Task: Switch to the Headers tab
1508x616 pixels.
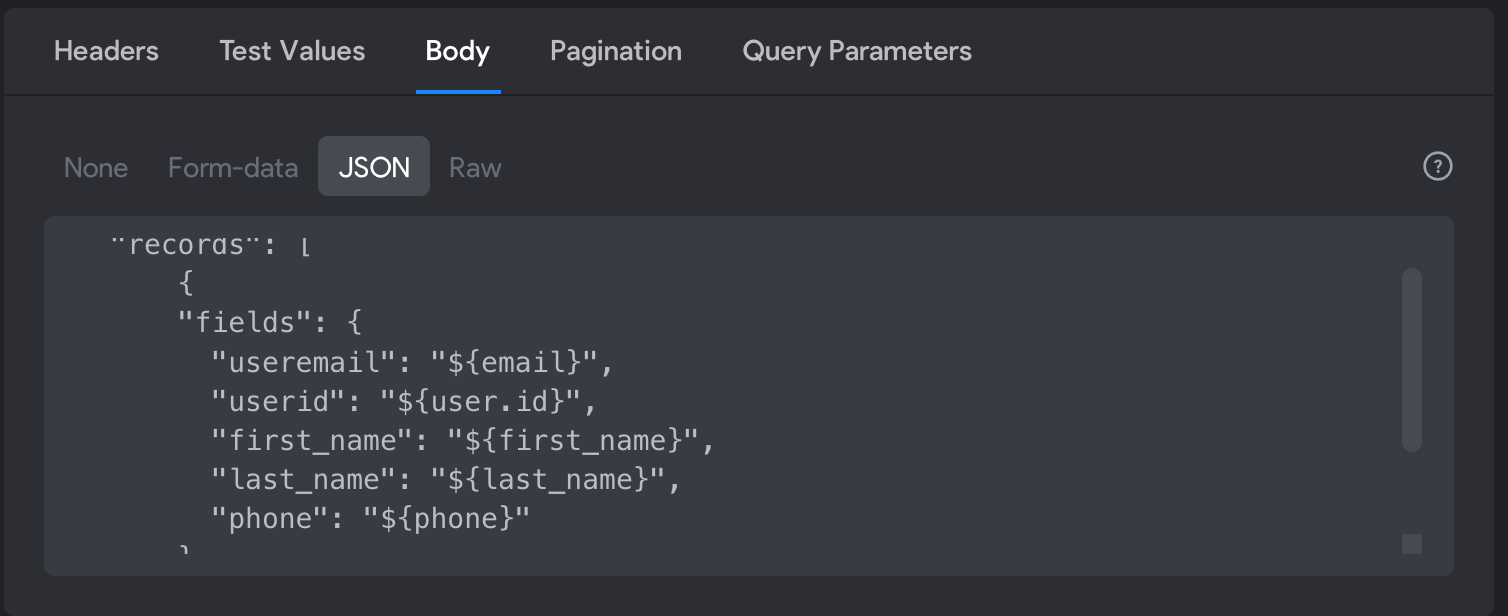Action: pos(106,51)
